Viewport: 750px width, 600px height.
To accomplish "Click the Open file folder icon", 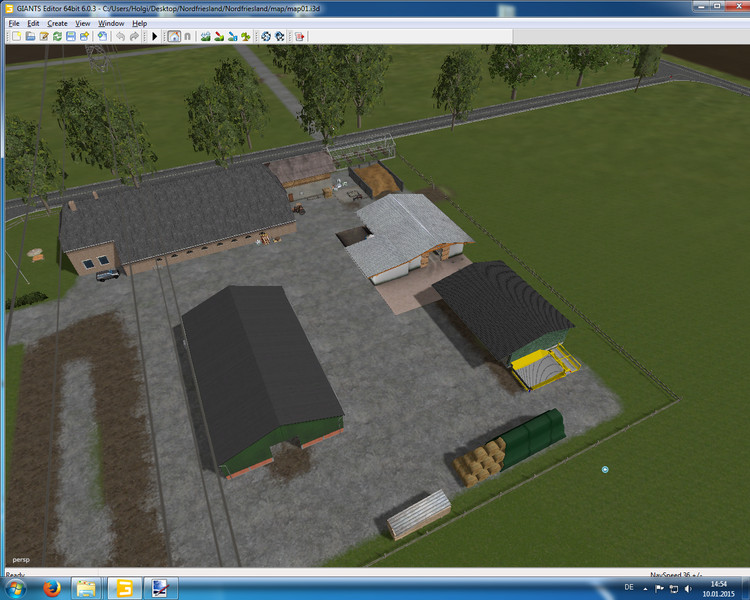I will point(30,36).
